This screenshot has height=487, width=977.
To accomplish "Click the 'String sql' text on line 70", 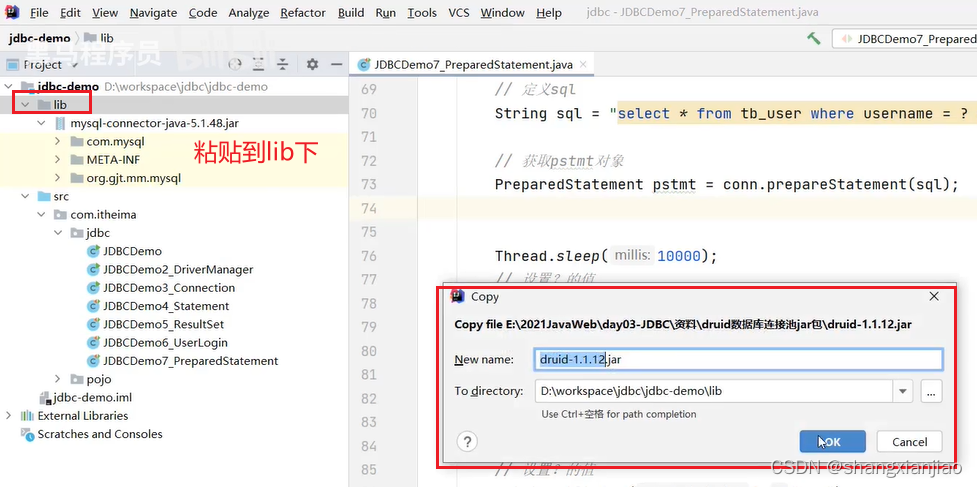I will coord(538,113).
